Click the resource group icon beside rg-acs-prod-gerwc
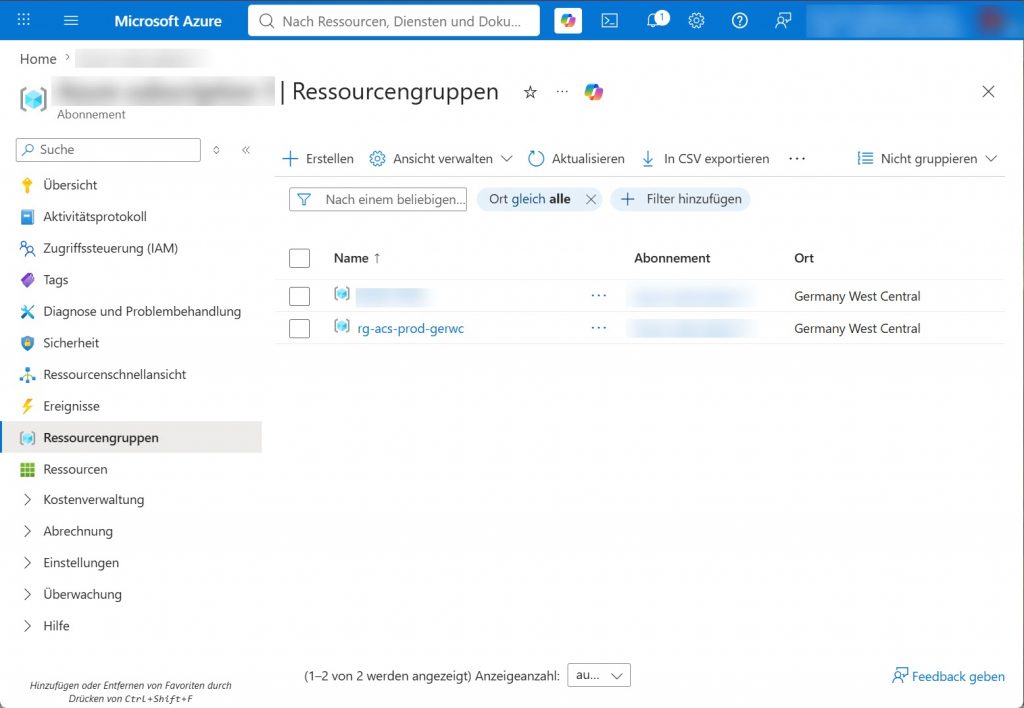The image size is (1024, 708). (342, 326)
